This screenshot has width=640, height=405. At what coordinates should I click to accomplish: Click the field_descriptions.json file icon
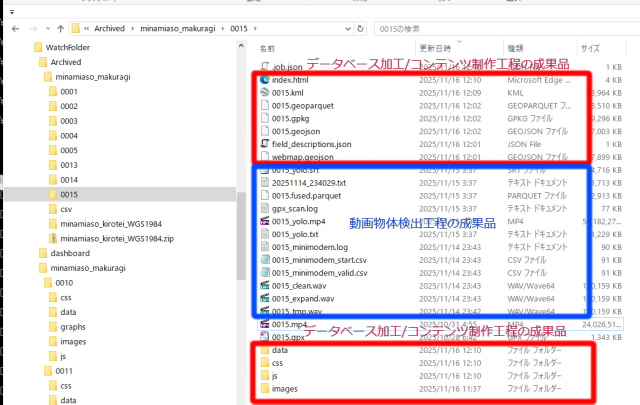[x=264, y=144]
